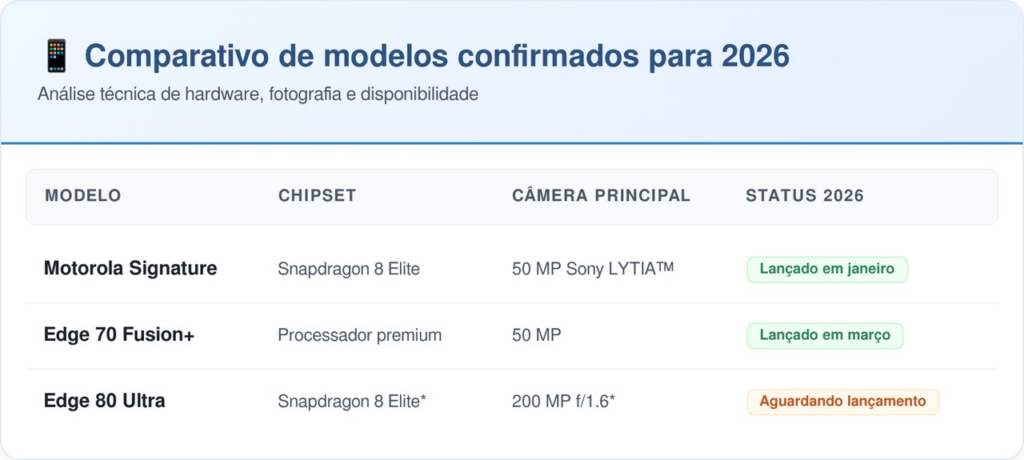Click the "Aguardando lançamento" status badge
The height and width of the screenshot is (460, 1024).
pos(842,402)
